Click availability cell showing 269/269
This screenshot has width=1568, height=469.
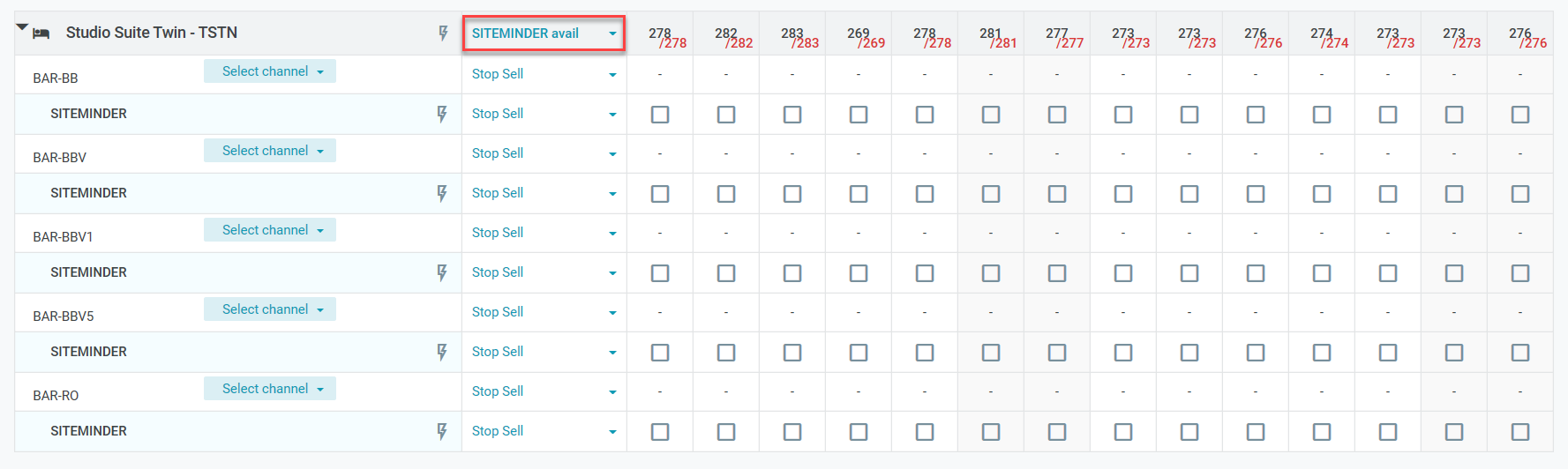865,38
